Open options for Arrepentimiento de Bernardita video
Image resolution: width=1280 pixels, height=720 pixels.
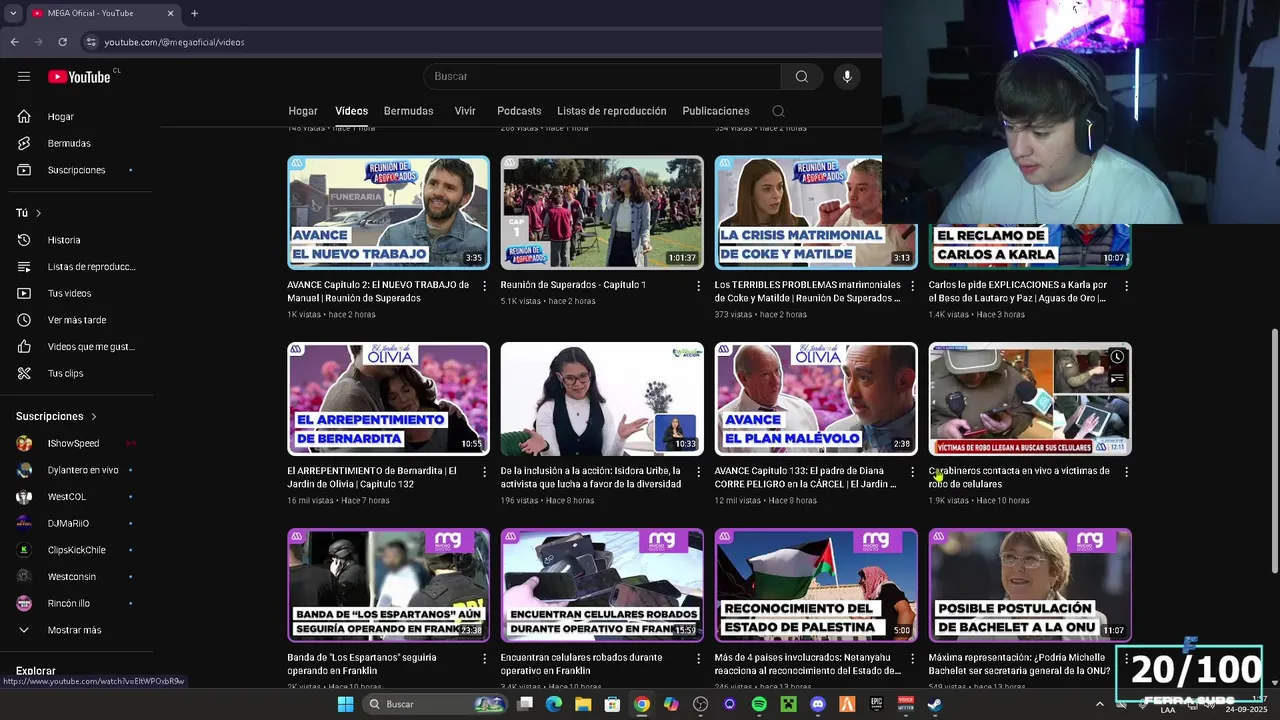click(485, 472)
